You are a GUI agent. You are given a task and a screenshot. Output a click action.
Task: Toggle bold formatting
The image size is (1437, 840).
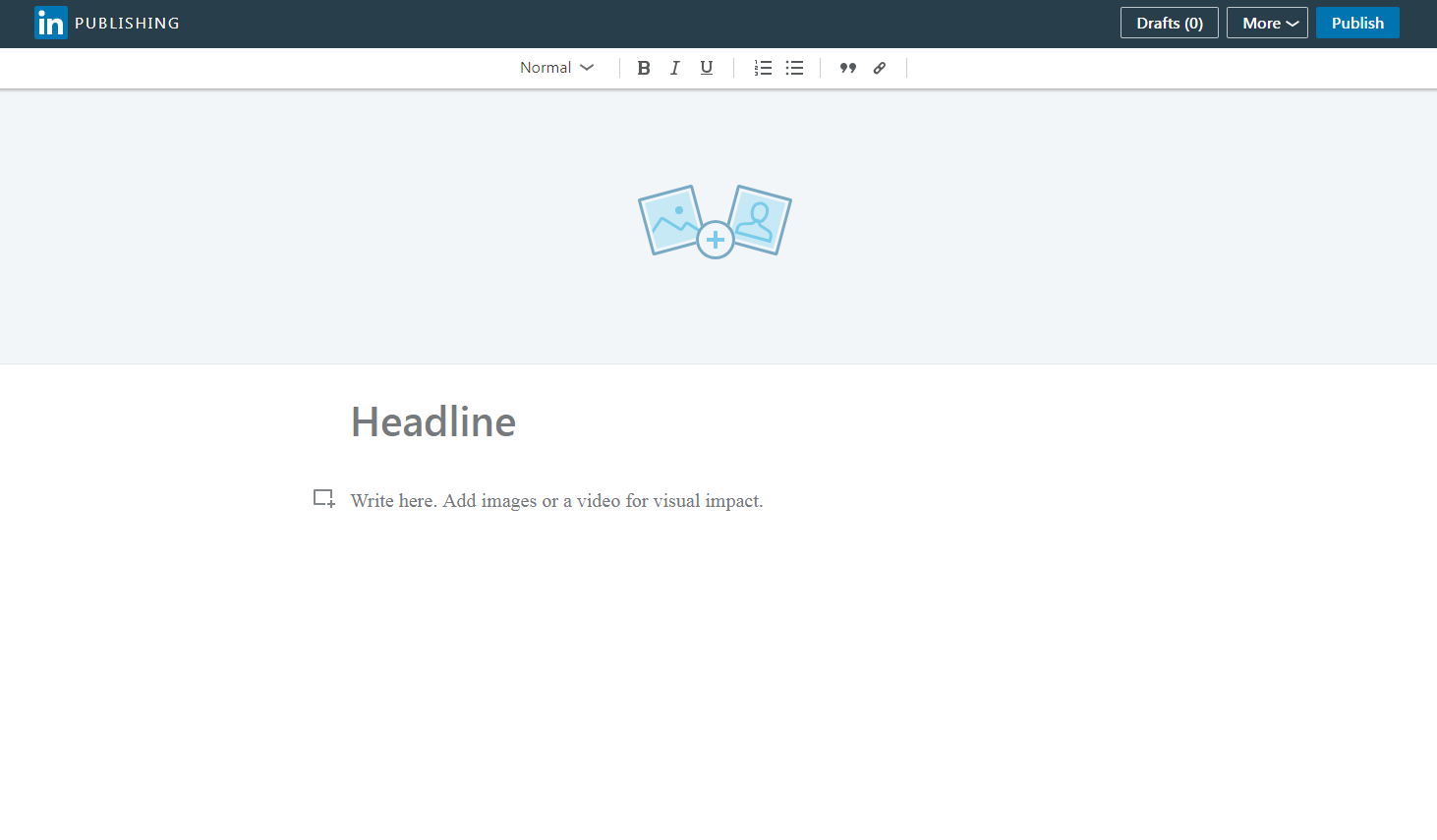click(644, 68)
